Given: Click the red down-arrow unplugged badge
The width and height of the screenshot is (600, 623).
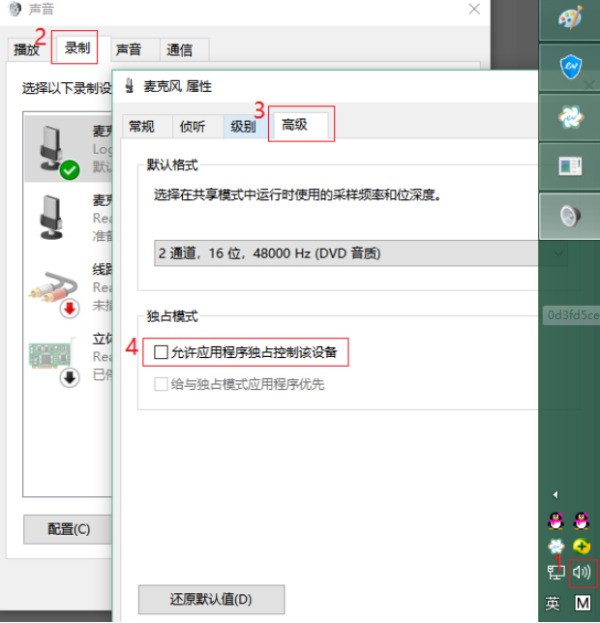Looking at the screenshot, I should click(70, 308).
